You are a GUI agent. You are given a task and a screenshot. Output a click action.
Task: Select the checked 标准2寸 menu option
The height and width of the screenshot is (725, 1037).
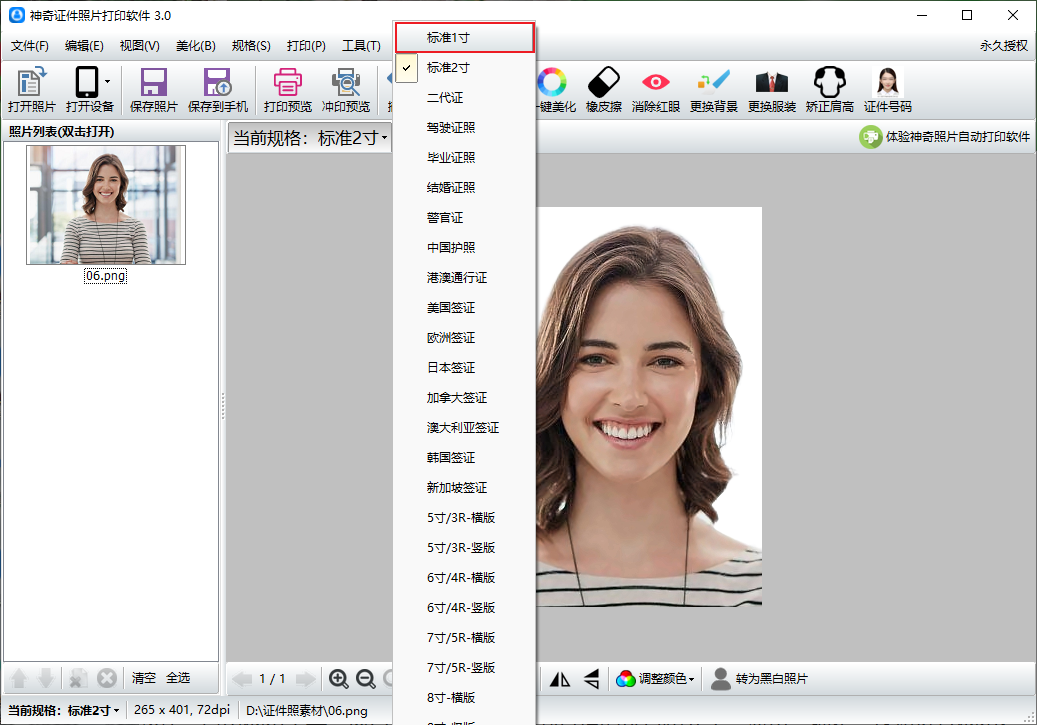point(448,68)
